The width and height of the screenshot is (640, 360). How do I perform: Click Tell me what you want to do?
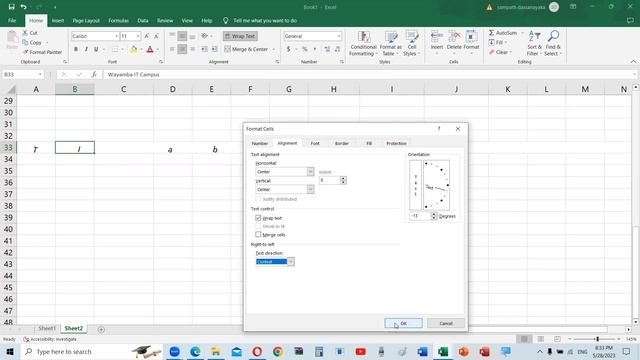click(265, 20)
